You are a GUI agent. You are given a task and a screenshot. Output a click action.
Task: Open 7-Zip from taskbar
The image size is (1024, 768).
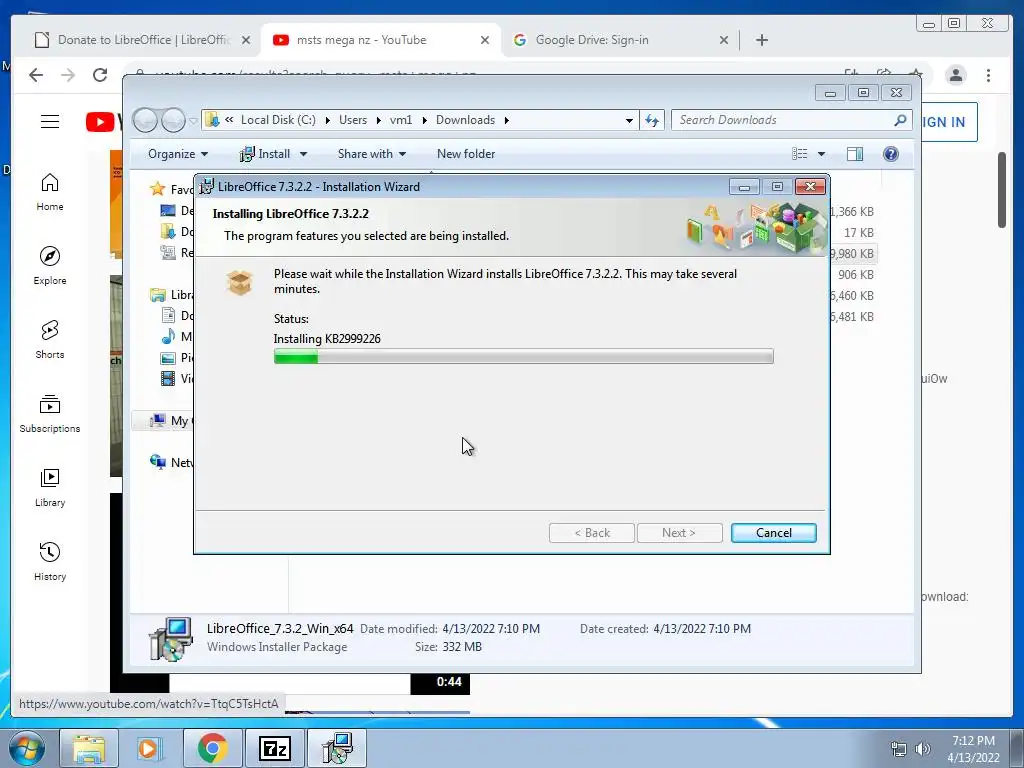pyautogui.click(x=274, y=748)
